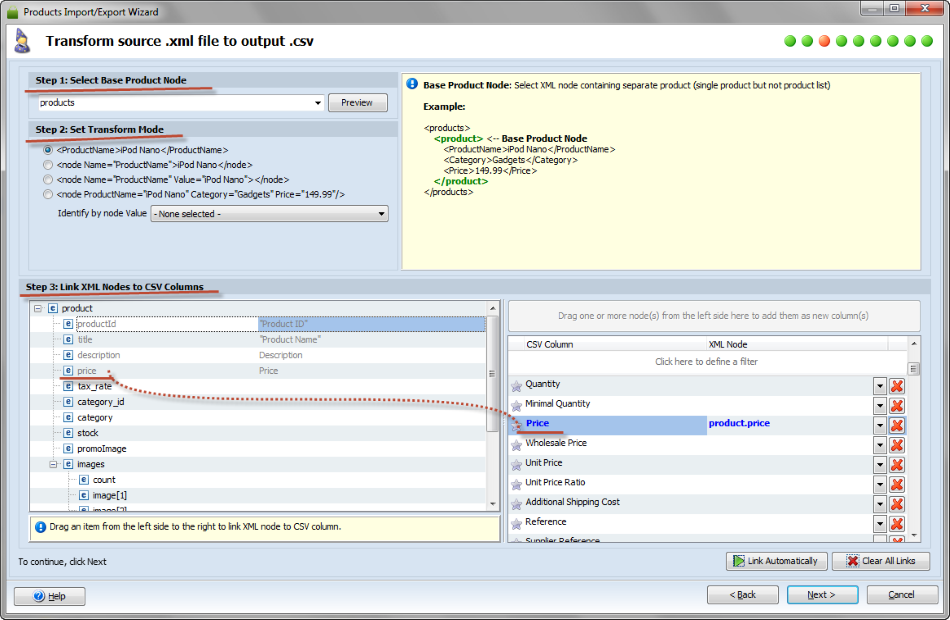The width and height of the screenshot is (950, 620).
Task: Delete the Unit Price column row
Action: click(897, 464)
